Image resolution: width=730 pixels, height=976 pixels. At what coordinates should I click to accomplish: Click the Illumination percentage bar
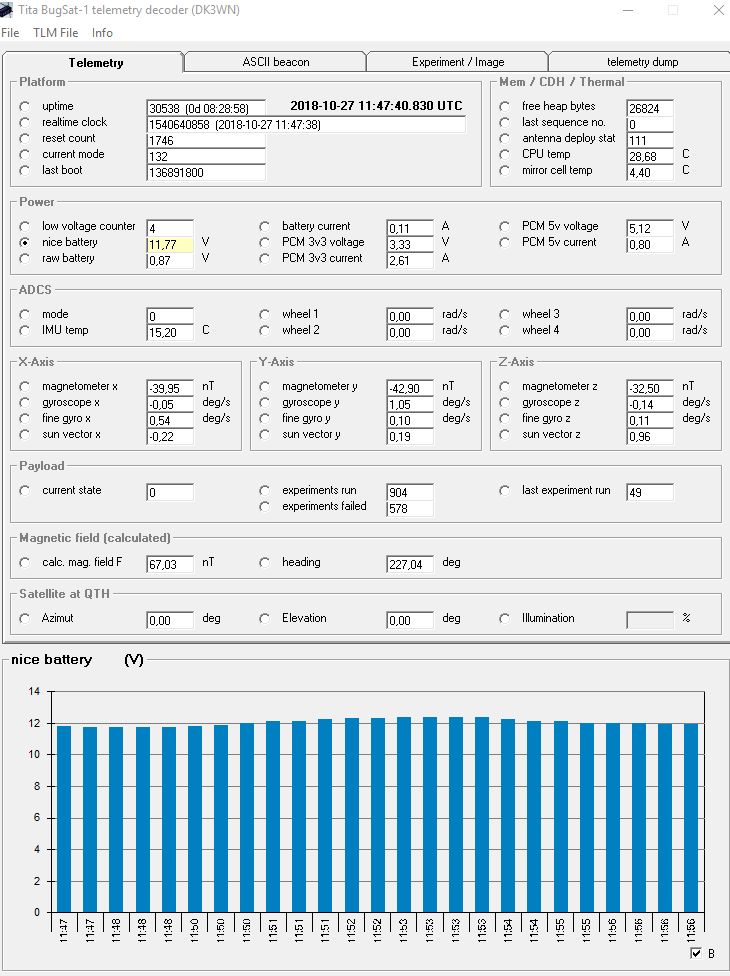tap(649, 620)
